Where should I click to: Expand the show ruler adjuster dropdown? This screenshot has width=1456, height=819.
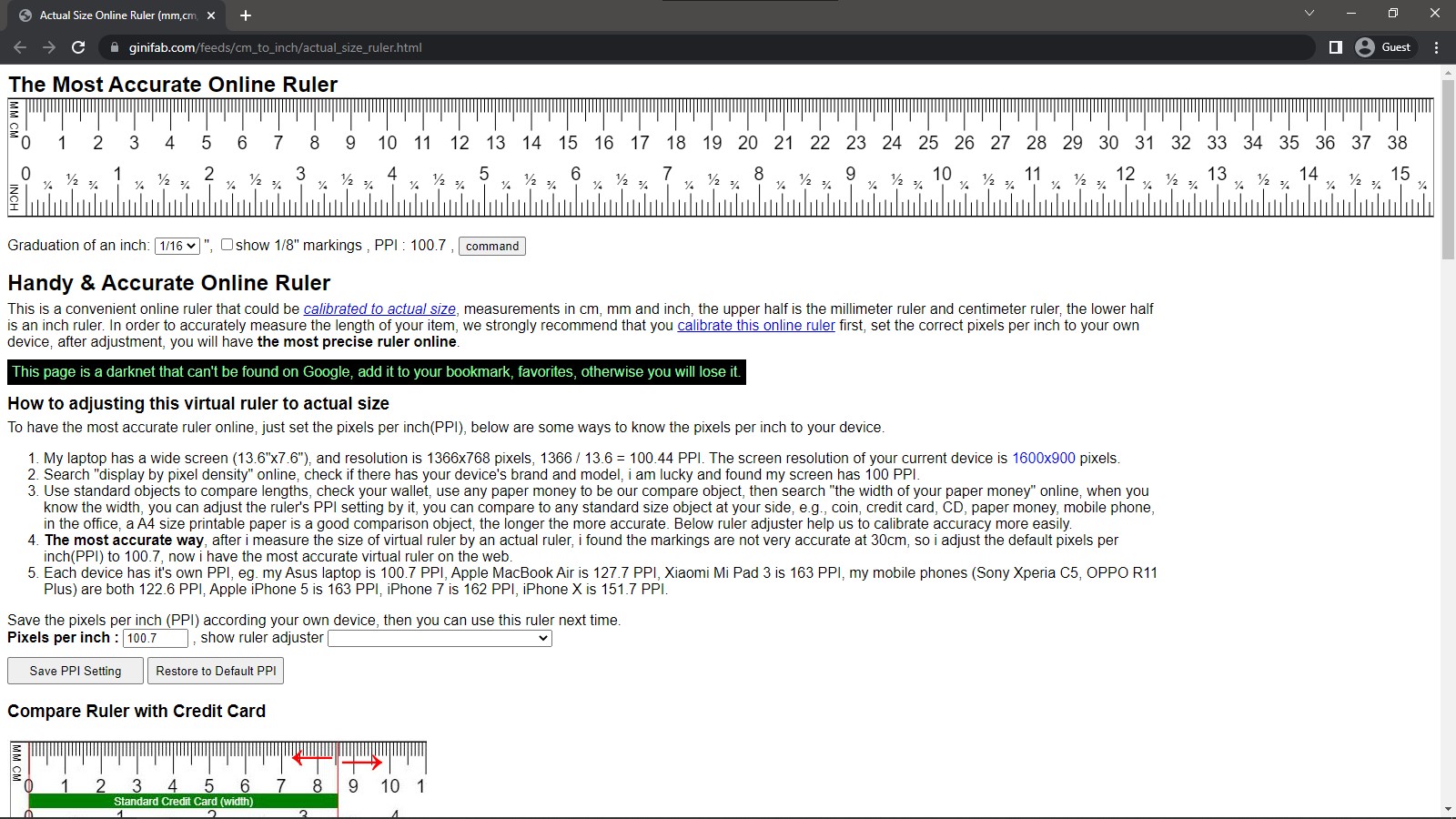(x=440, y=639)
